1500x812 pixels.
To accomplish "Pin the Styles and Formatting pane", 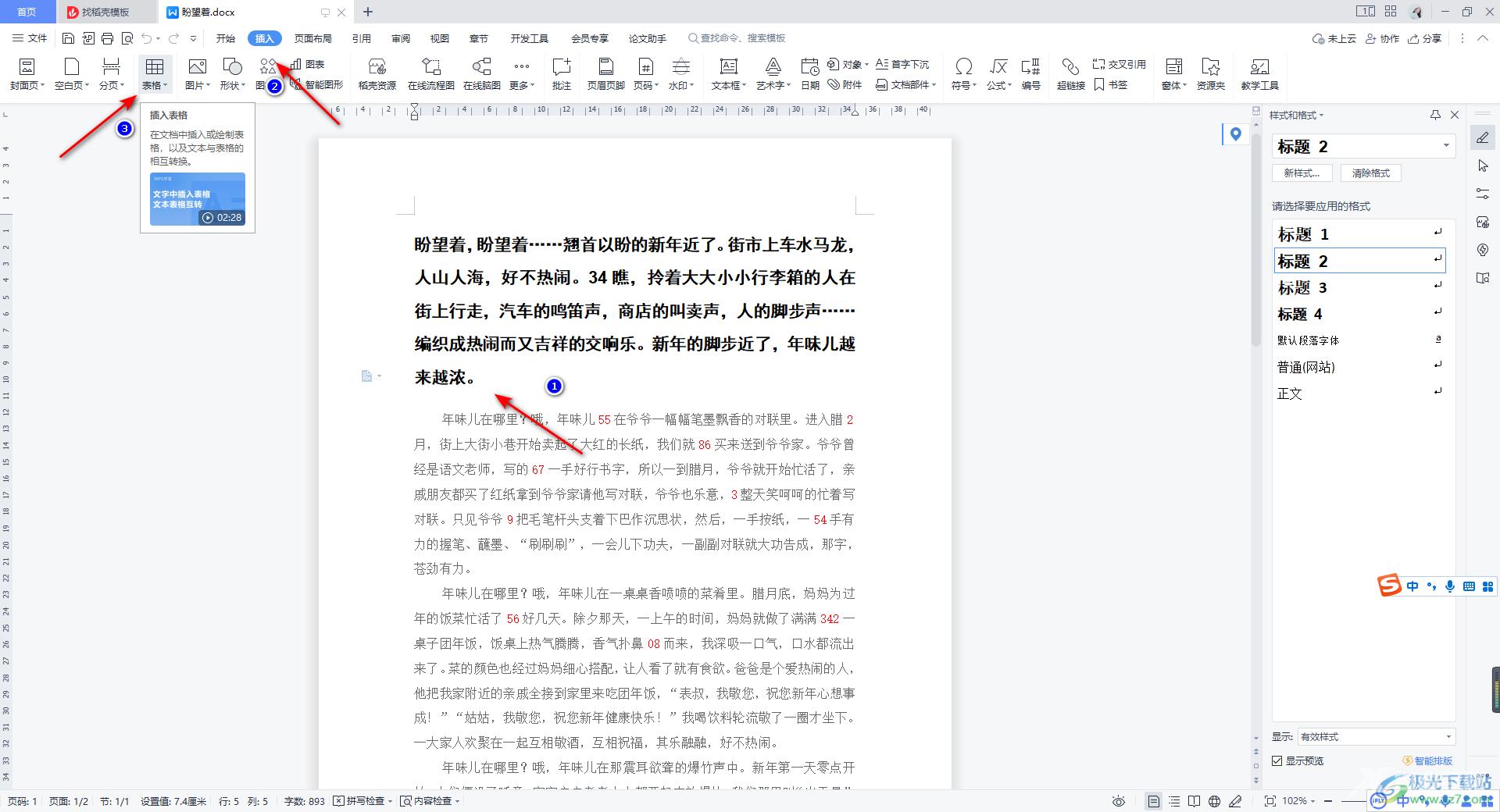I will [x=1435, y=115].
